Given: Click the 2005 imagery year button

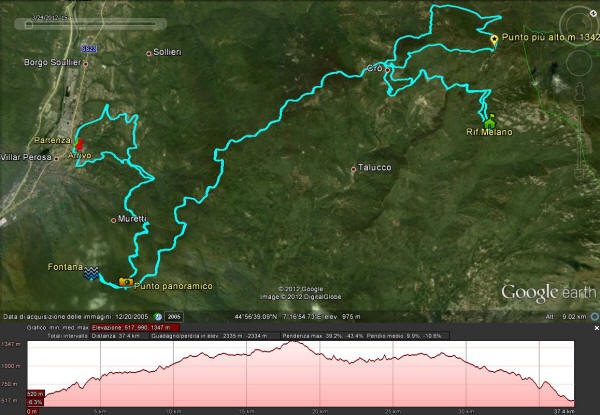Looking at the screenshot, I should (174, 317).
